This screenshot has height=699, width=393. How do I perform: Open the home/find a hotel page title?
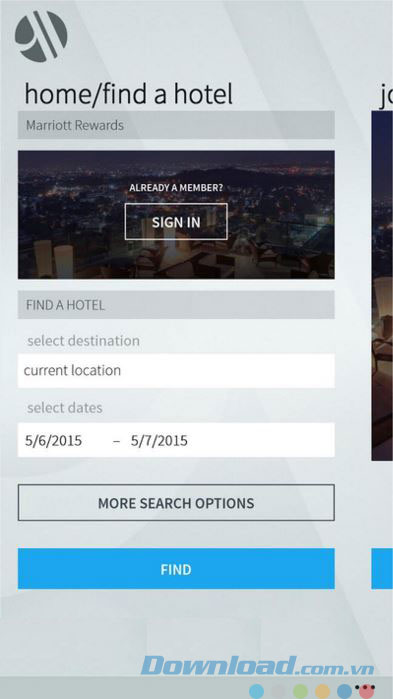point(129,95)
